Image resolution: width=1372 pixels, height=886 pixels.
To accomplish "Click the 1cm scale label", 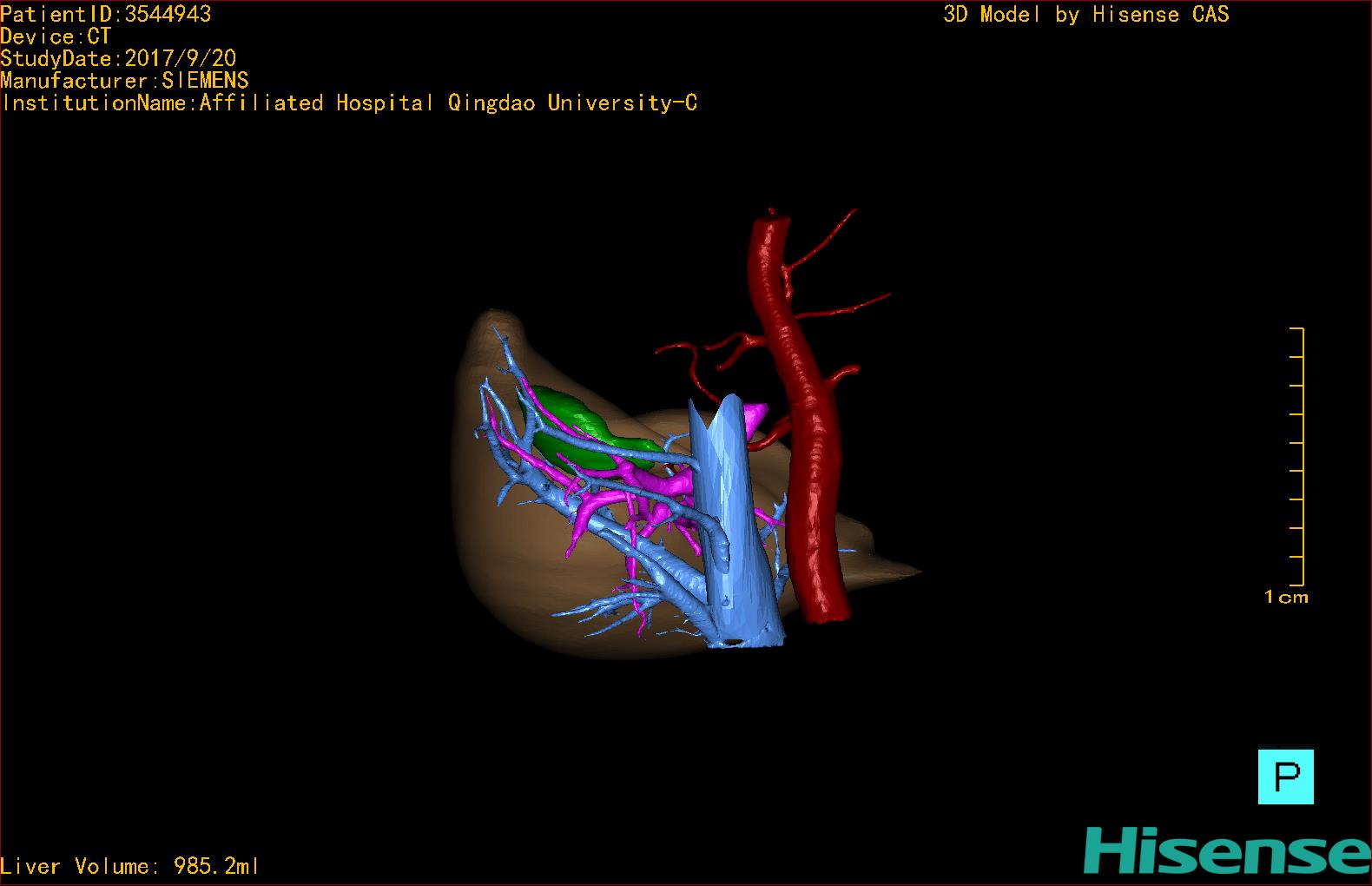I will 1286,597.
